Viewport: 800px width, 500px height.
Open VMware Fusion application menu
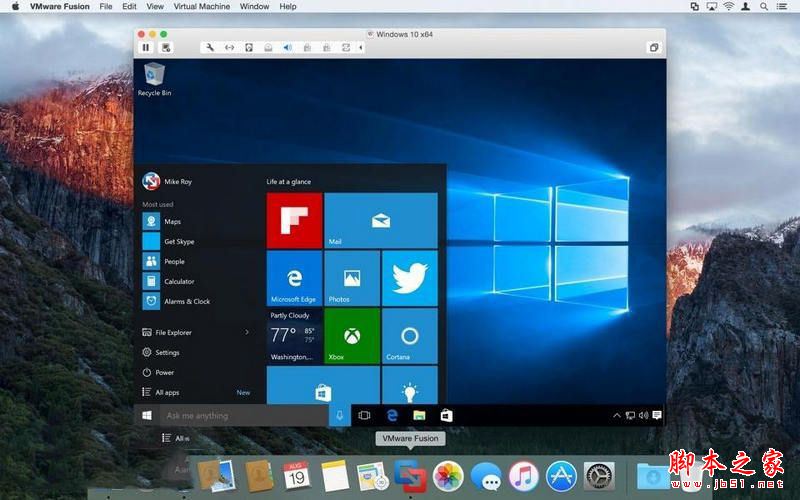click(60, 6)
